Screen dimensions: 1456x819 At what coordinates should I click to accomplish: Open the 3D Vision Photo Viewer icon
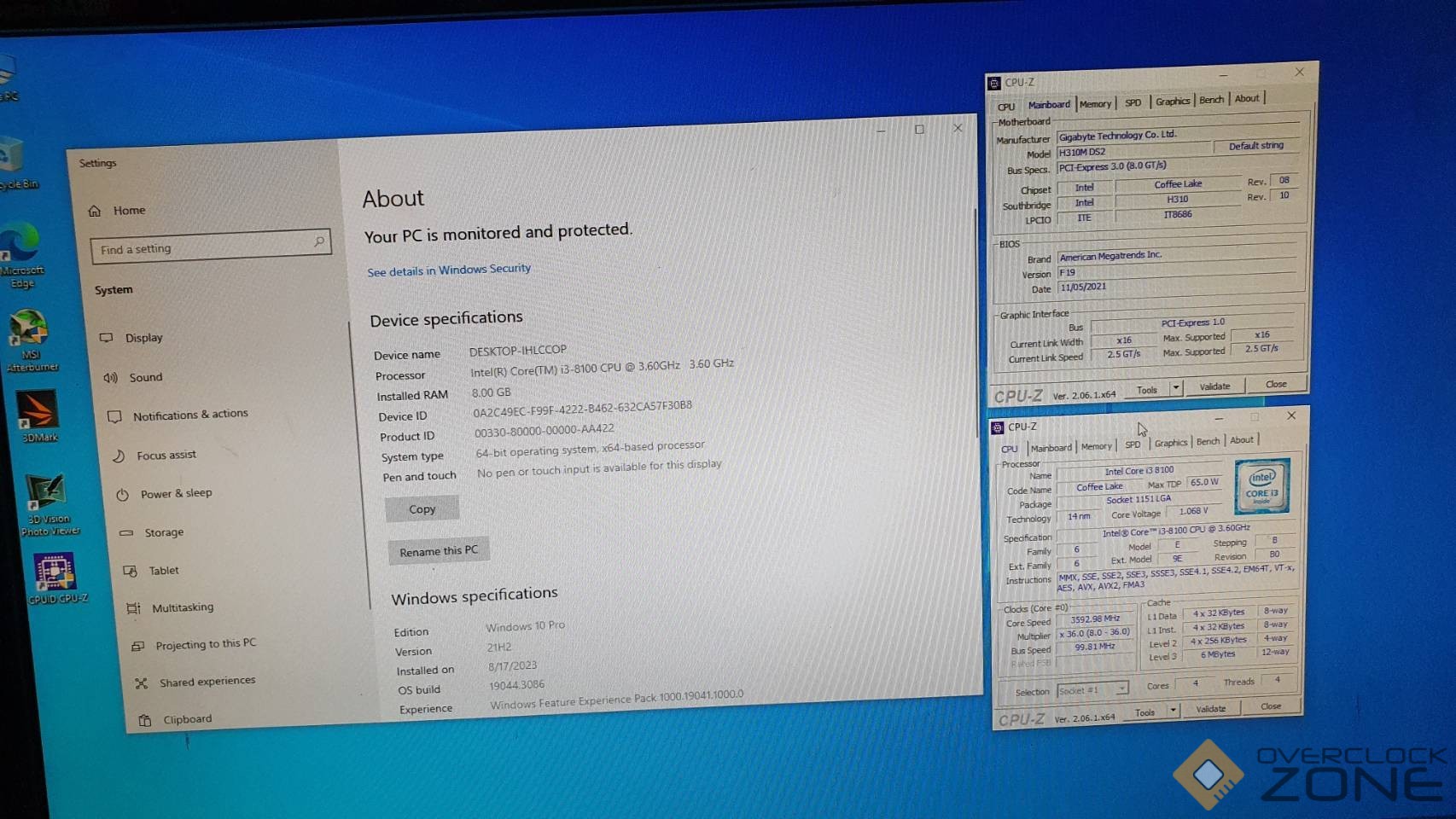(x=45, y=495)
